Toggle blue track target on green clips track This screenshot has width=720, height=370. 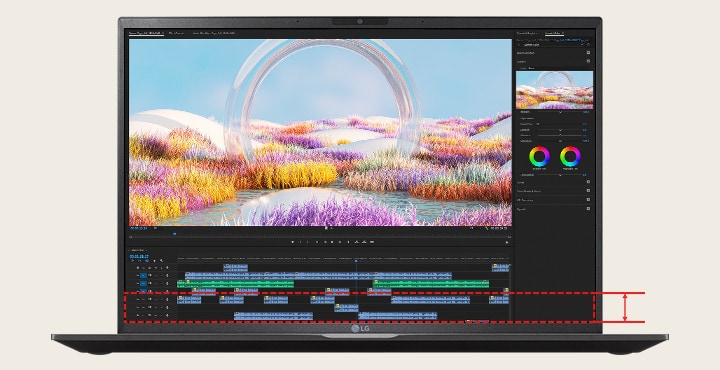[143, 283]
